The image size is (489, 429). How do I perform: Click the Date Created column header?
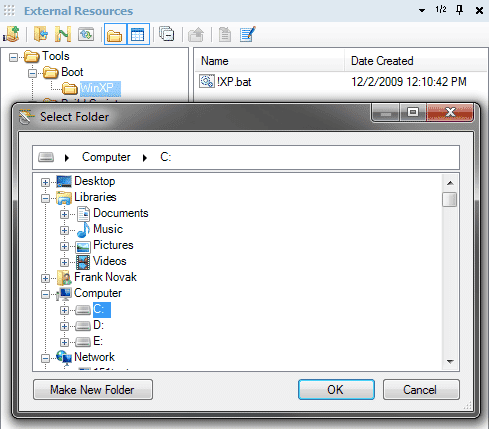pyautogui.click(x=382, y=61)
